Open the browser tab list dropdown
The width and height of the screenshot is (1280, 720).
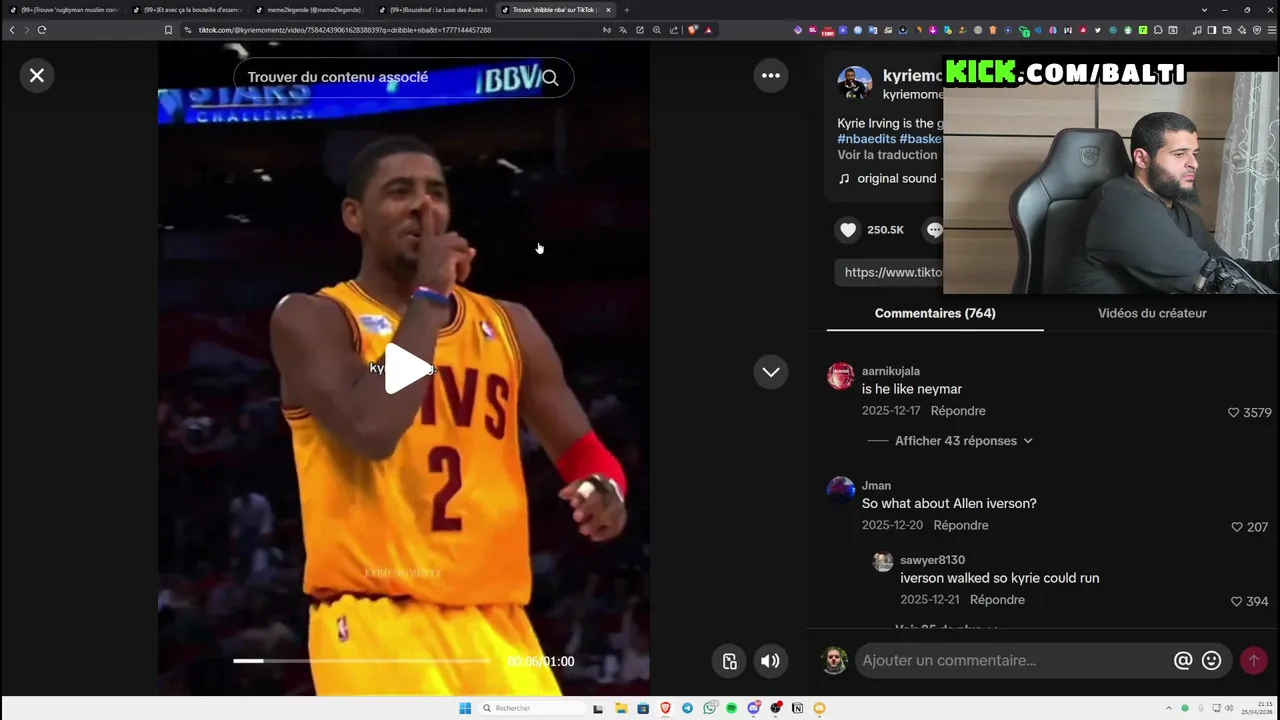click(1204, 10)
